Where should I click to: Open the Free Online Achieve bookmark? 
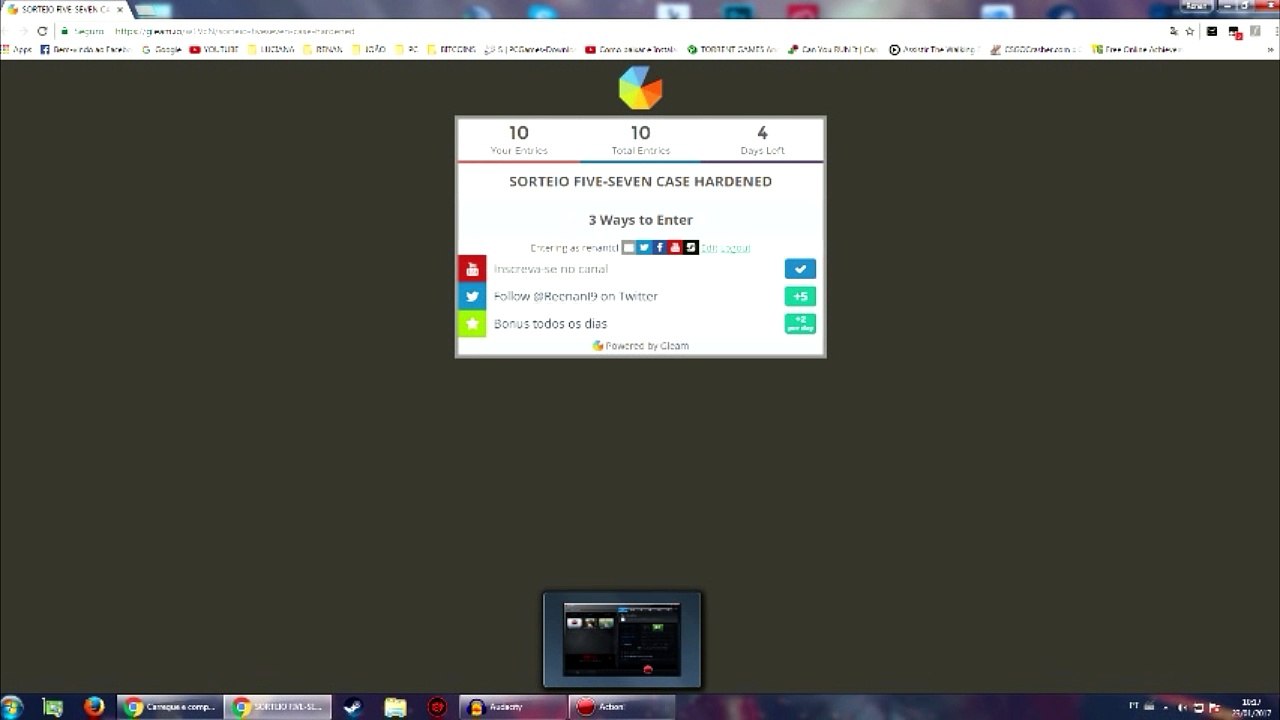click(x=1136, y=49)
